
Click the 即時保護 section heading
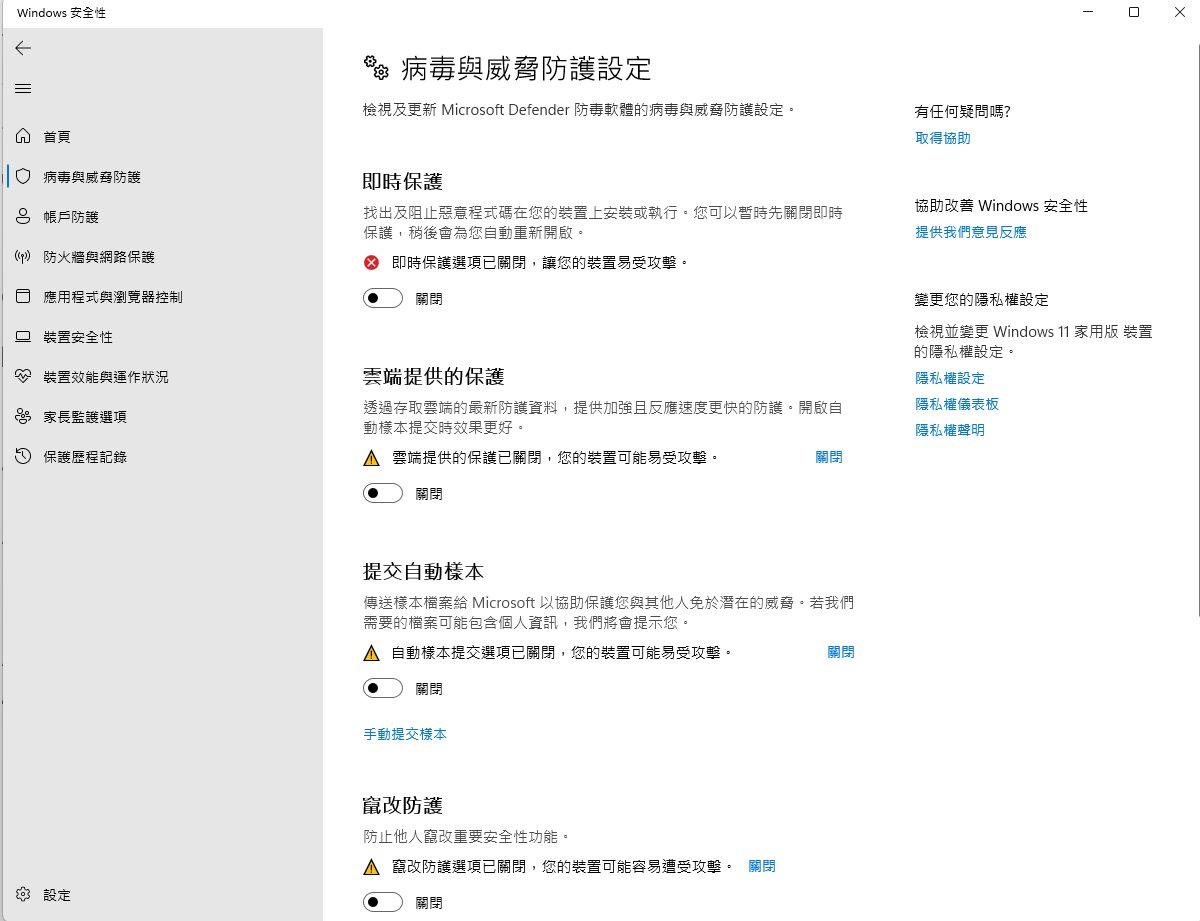coord(402,182)
